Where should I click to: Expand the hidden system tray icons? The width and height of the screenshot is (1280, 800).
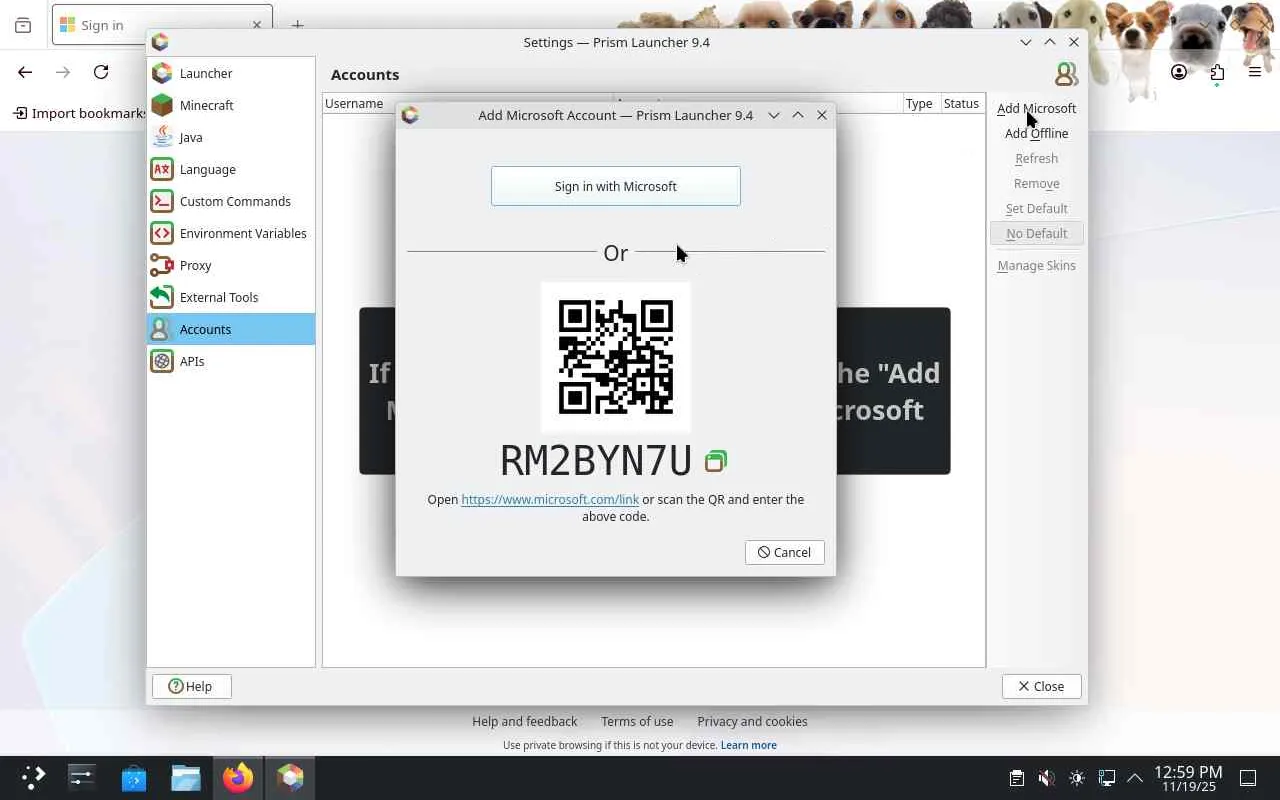[1135, 778]
